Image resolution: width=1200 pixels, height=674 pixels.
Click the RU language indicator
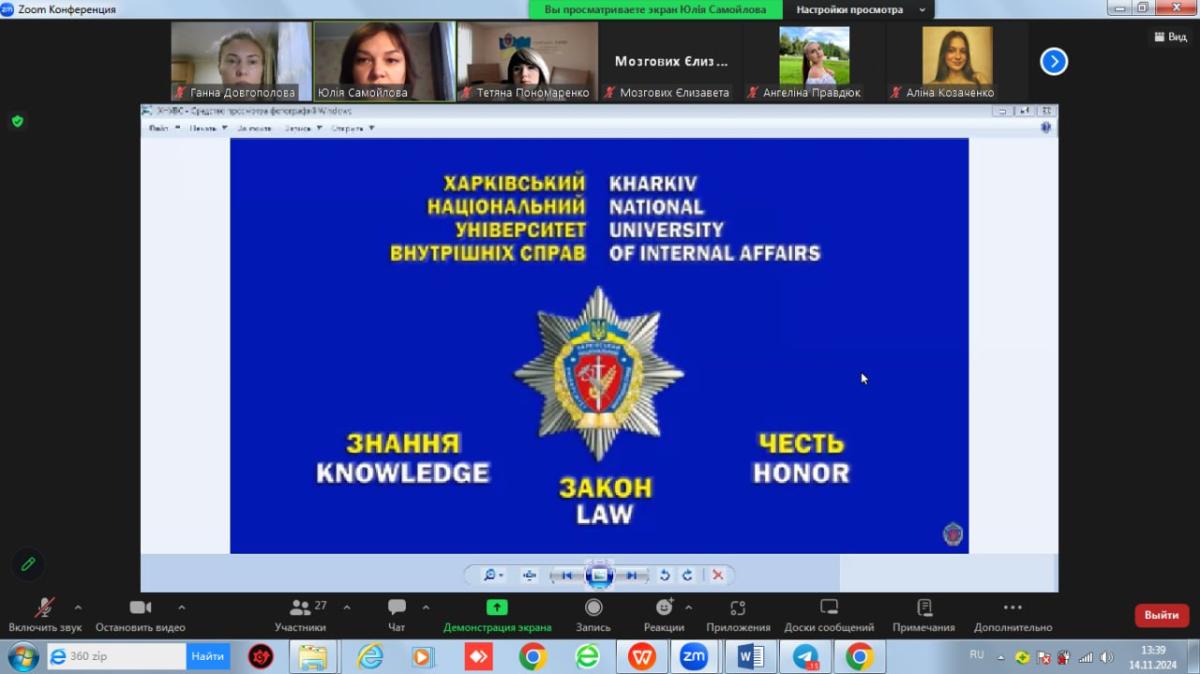977,654
